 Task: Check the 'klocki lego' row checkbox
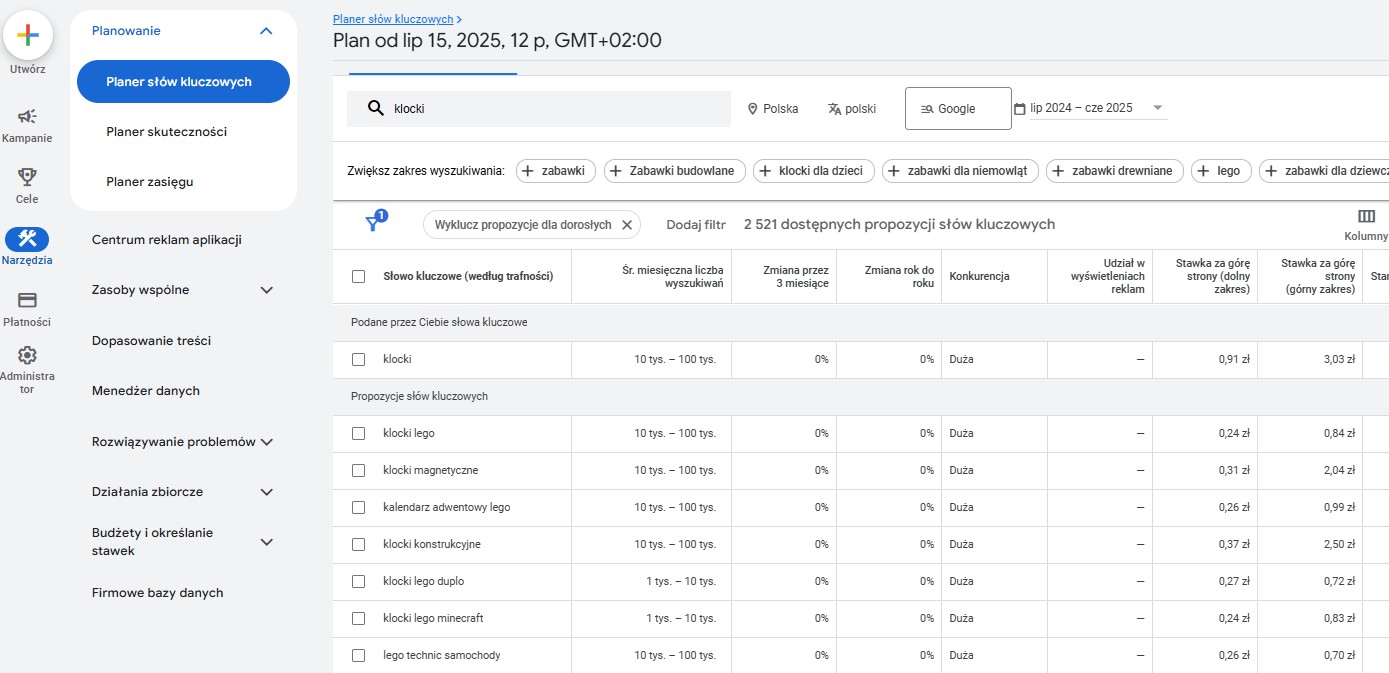359,433
